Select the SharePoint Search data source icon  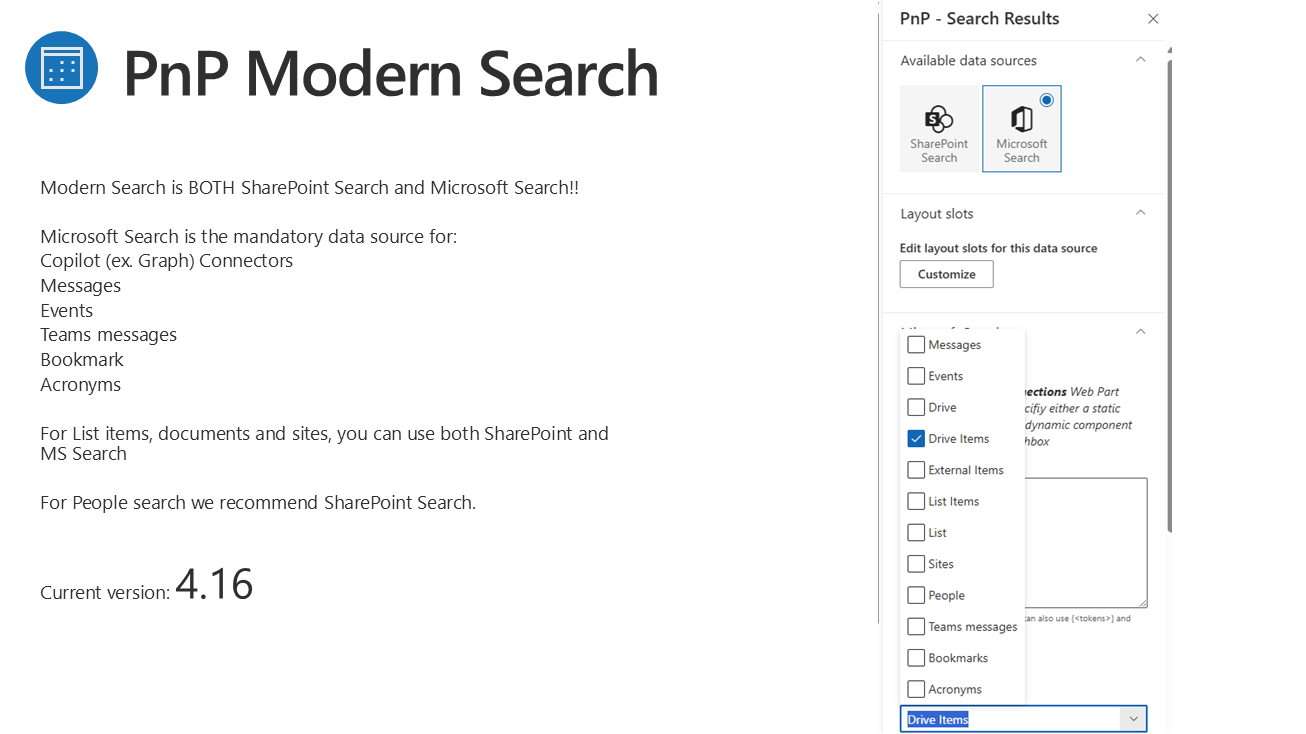coord(939,129)
